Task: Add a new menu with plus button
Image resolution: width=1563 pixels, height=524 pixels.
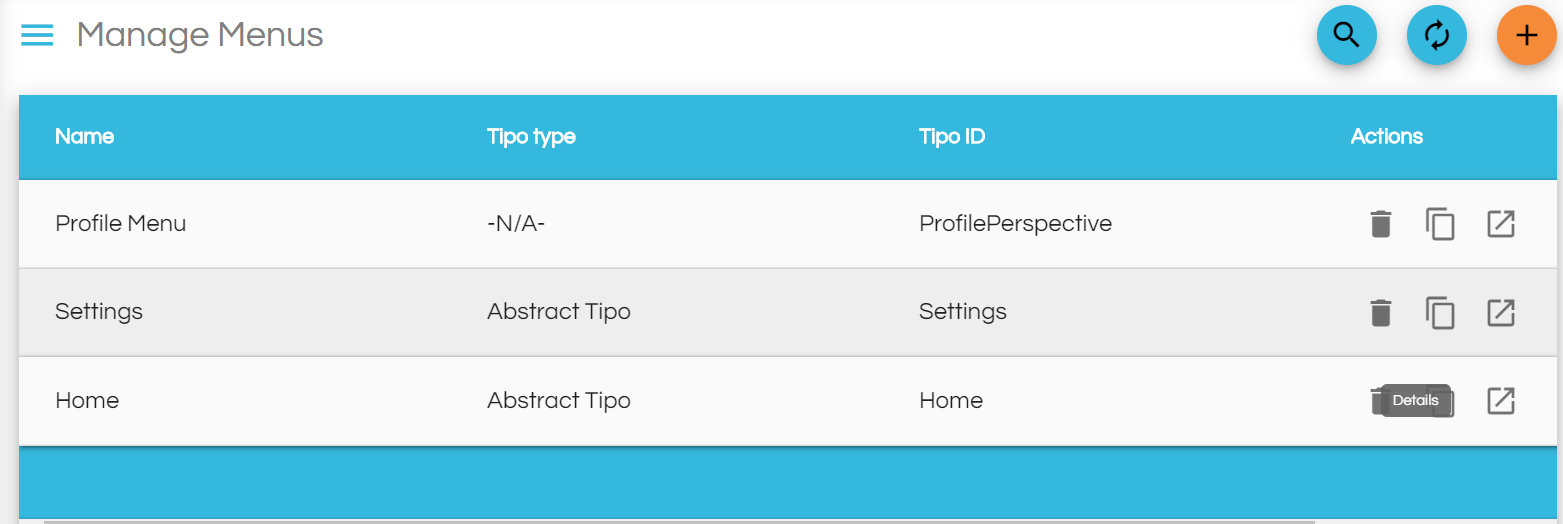Action: click(x=1526, y=35)
